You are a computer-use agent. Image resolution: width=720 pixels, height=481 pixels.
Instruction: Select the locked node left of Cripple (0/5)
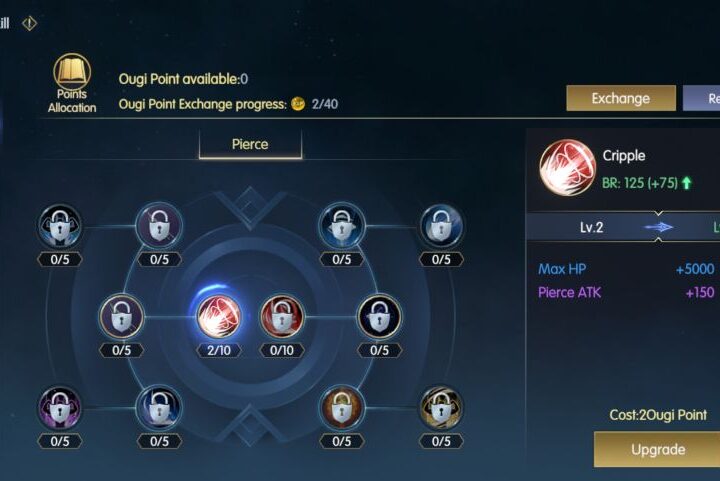[x=122, y=317]
